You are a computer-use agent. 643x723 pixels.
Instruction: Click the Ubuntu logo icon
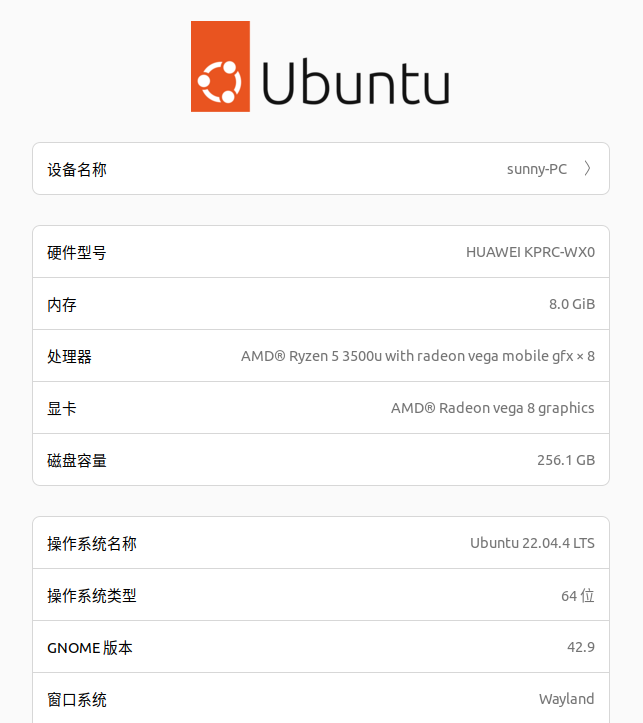point(220,66)
